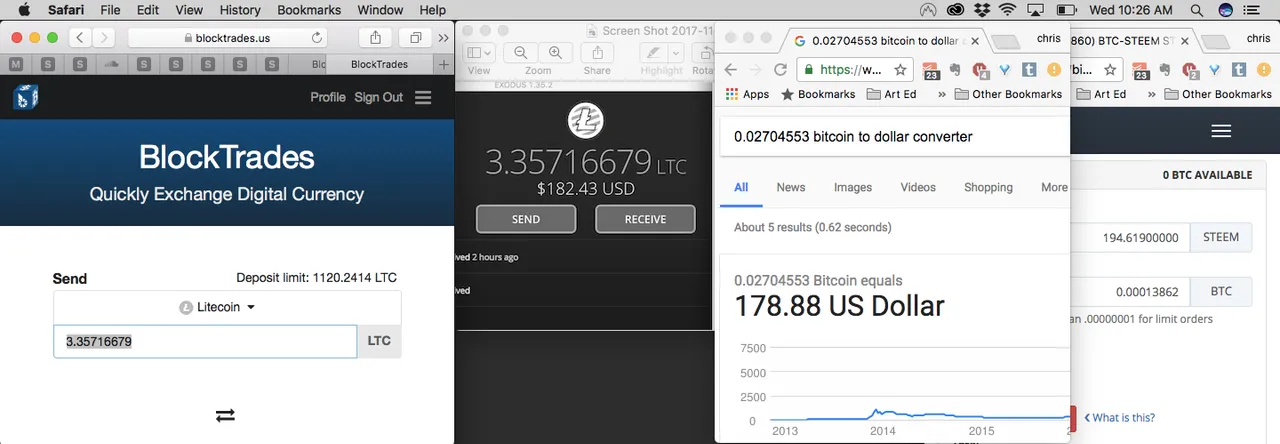Show all tabs in Safari
This screenshot has width=1280, height=444.
[x=414, y=37]
